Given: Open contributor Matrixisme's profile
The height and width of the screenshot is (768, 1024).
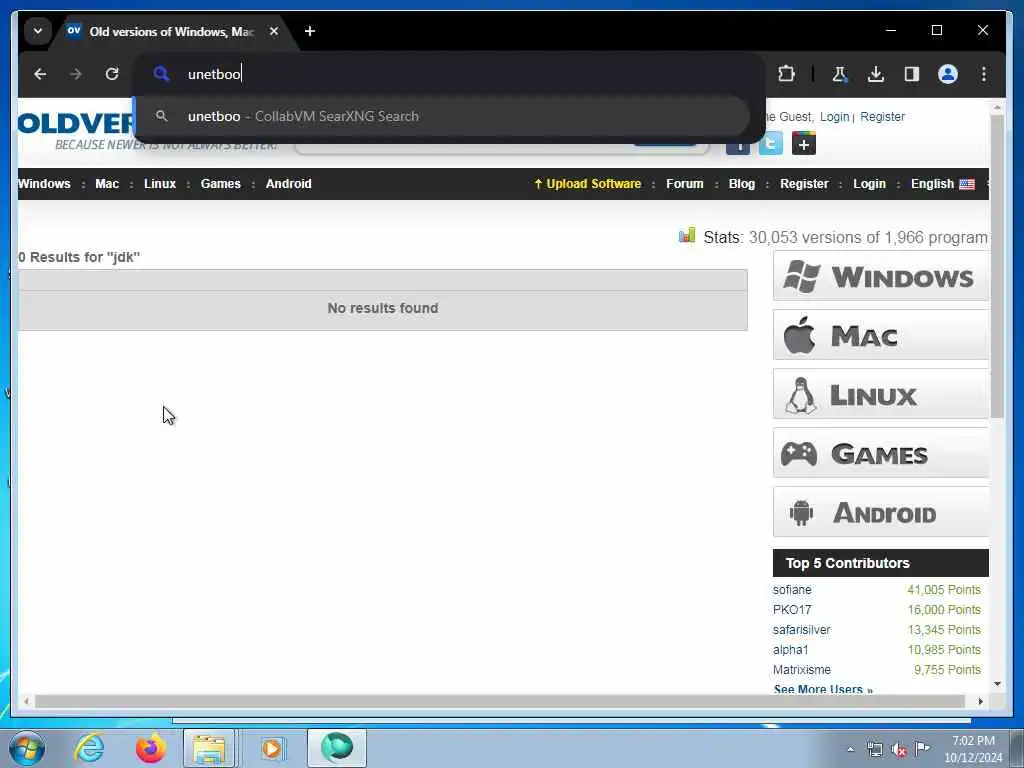Looking at the screenshot, I should pos(802,670).
